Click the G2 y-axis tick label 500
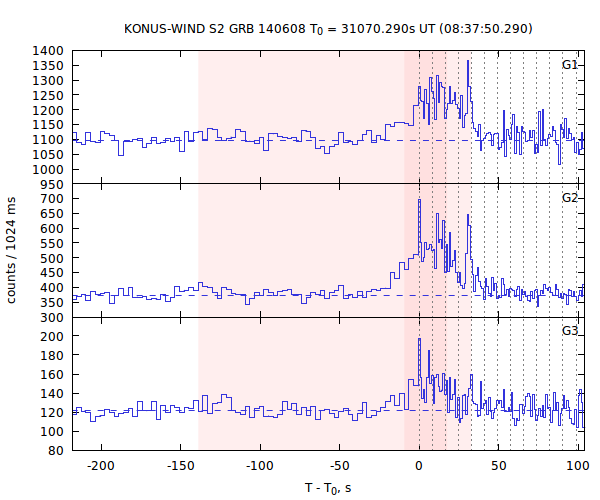600x500 pixels. click(x=52, y=259)
